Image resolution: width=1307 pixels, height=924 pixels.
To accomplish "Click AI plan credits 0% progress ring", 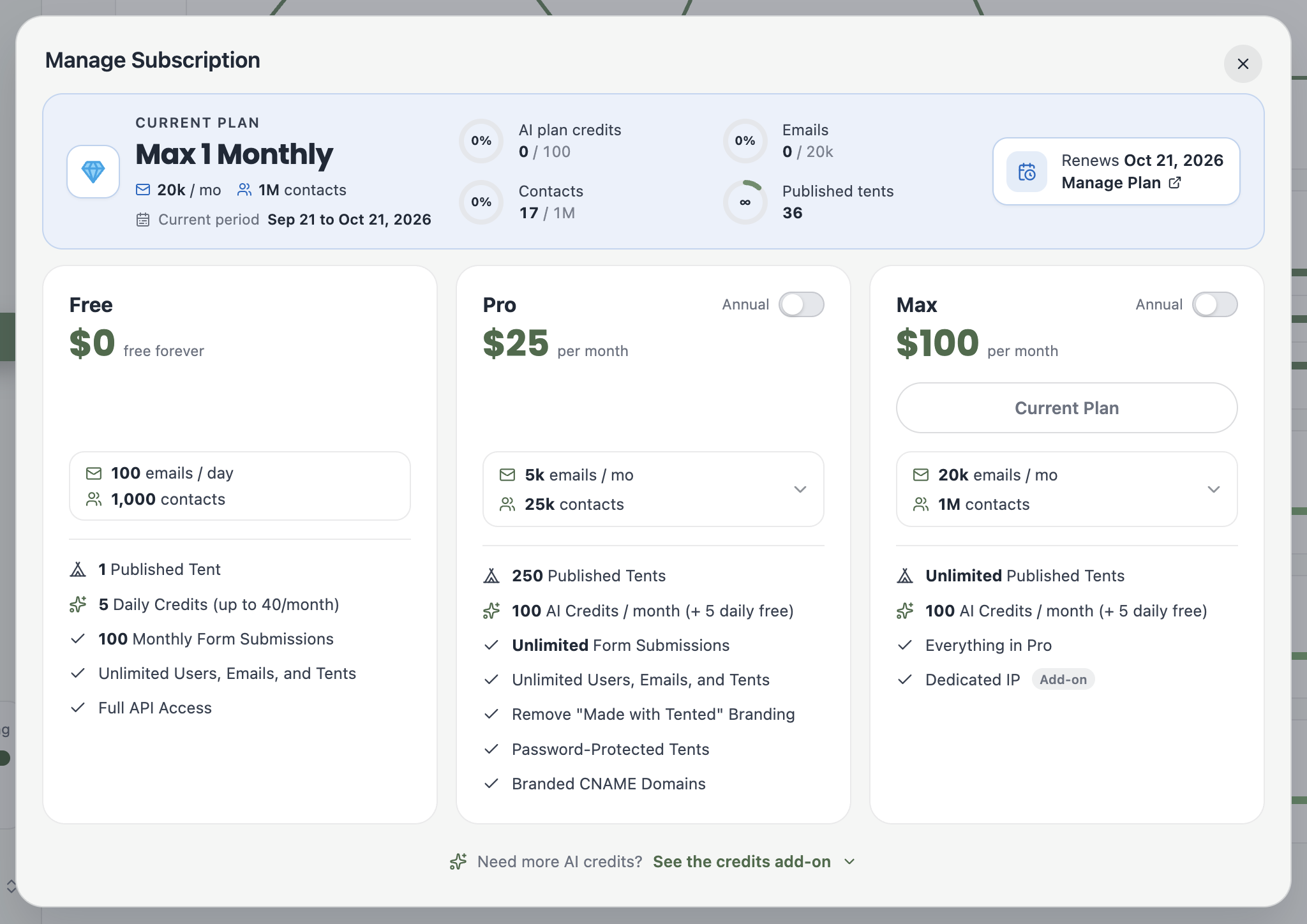I will (x=481, y=141).
